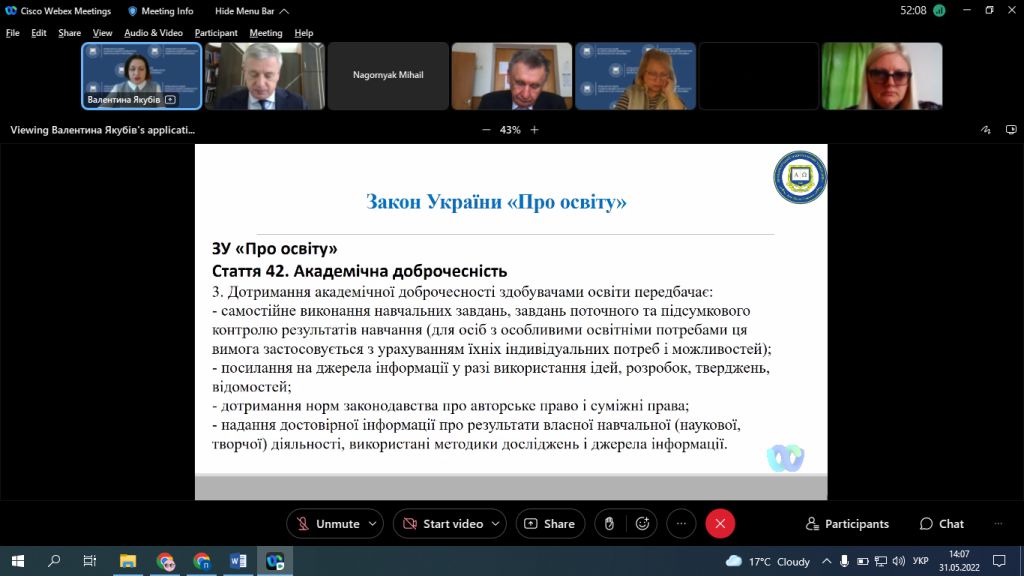This screenshot has height=576, width=1024.
Task: Open the Audio & Video menu
Action: (x=153, y=33)
